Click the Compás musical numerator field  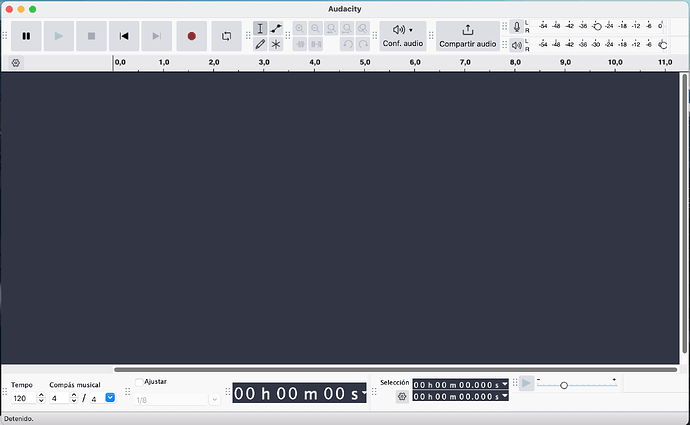(59, 398)
